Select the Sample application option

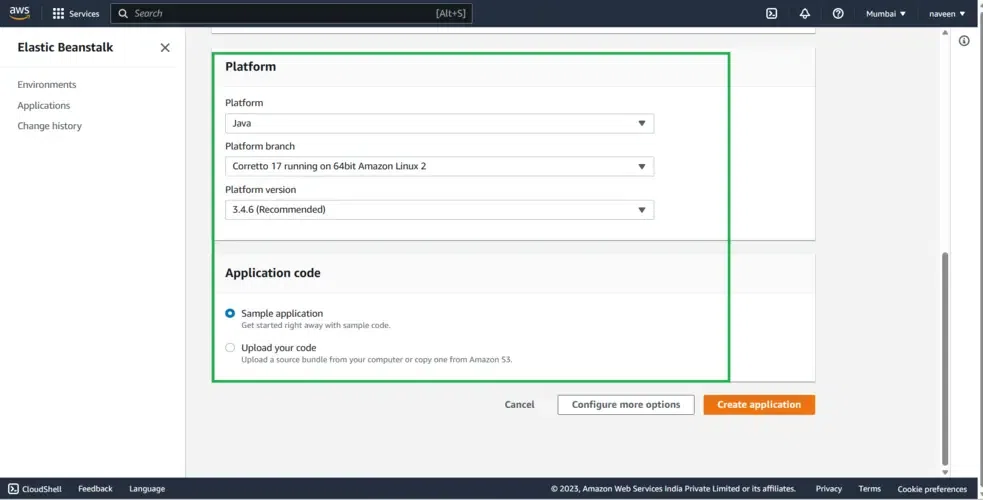point(230,313)
